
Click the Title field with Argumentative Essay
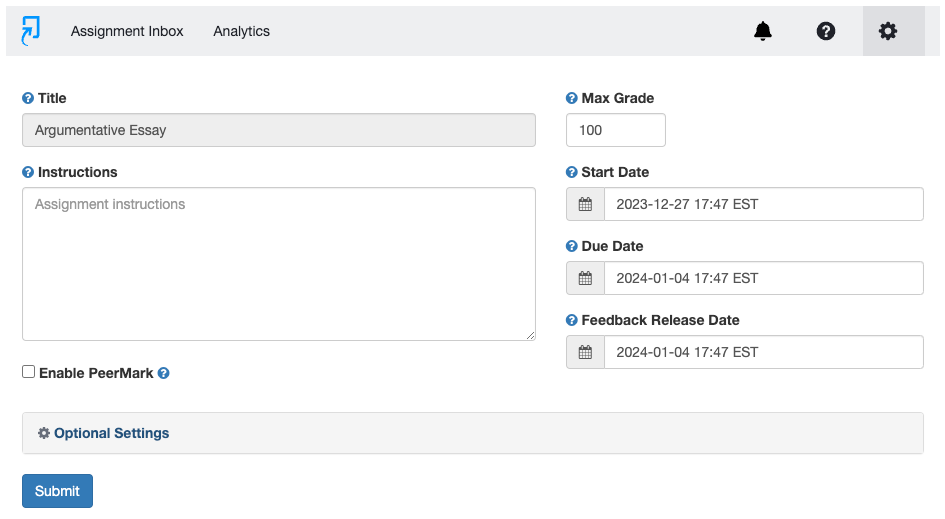point(278,130)
